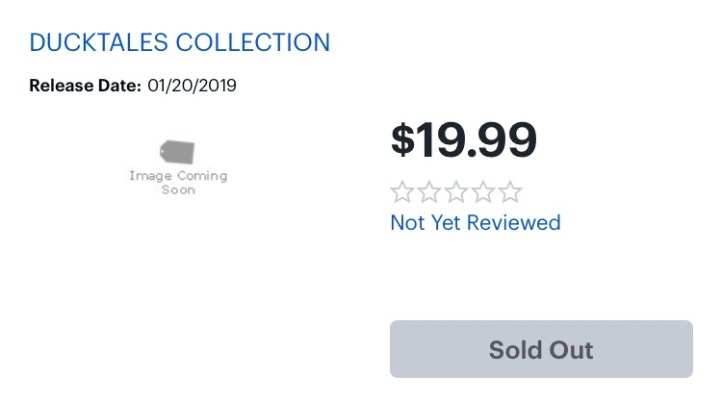
Task: Click the Image Coming Soon caption text
Action: (178, 182)
